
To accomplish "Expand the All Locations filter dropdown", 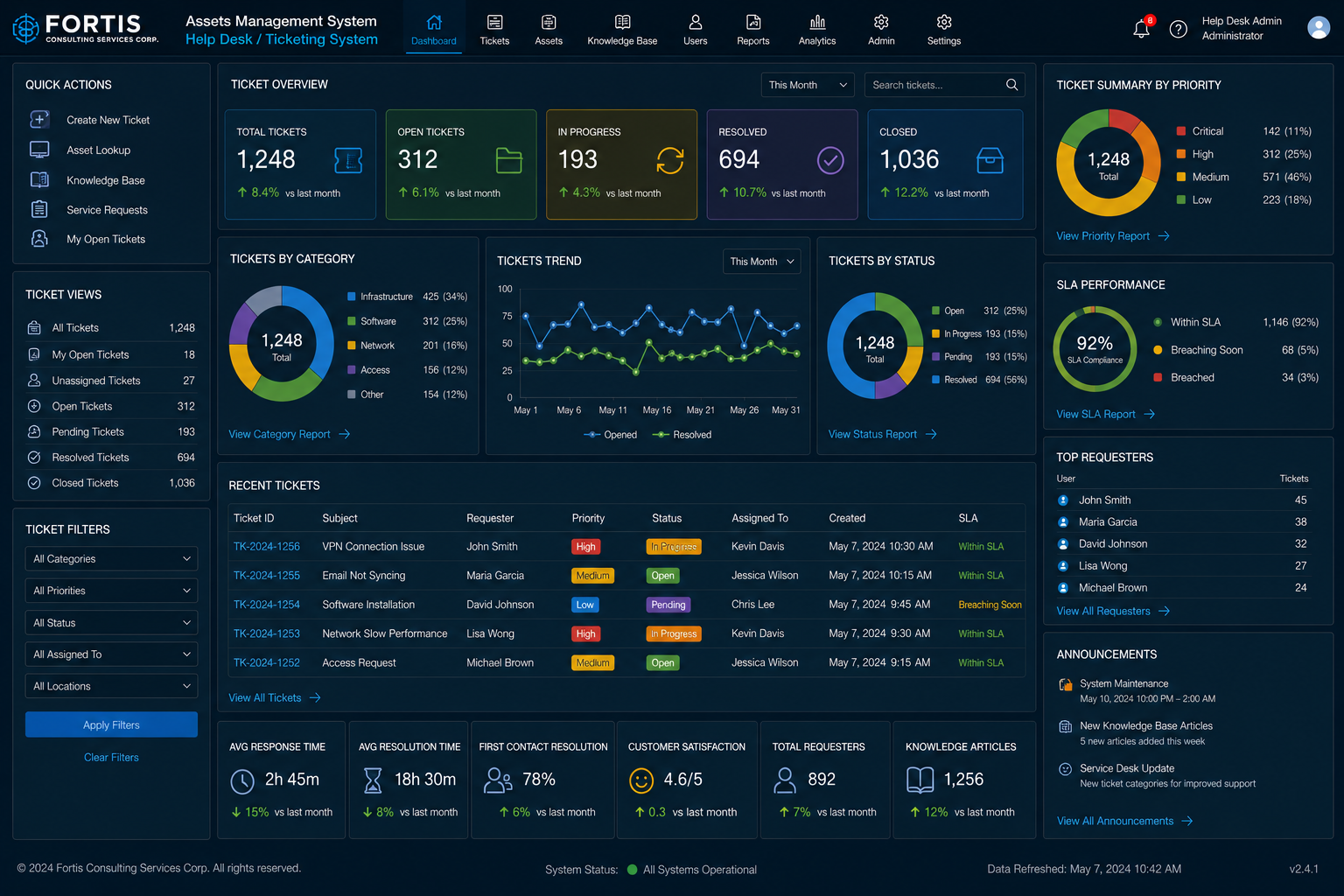I will coord(111,686).
